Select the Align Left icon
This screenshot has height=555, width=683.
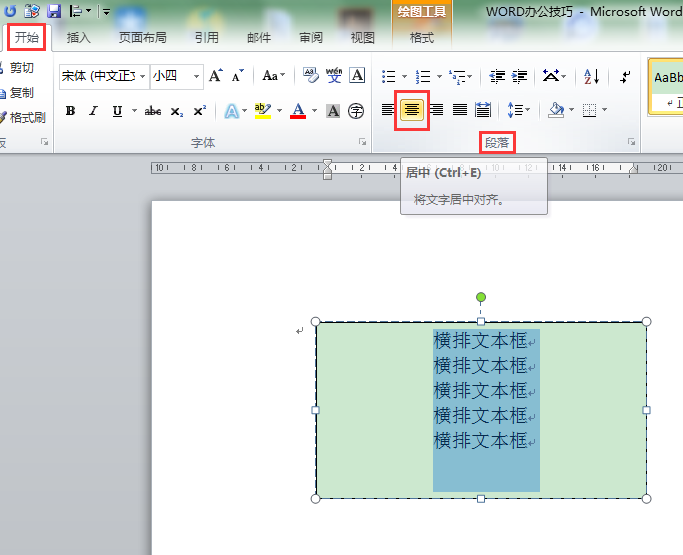tap(388, 110)
